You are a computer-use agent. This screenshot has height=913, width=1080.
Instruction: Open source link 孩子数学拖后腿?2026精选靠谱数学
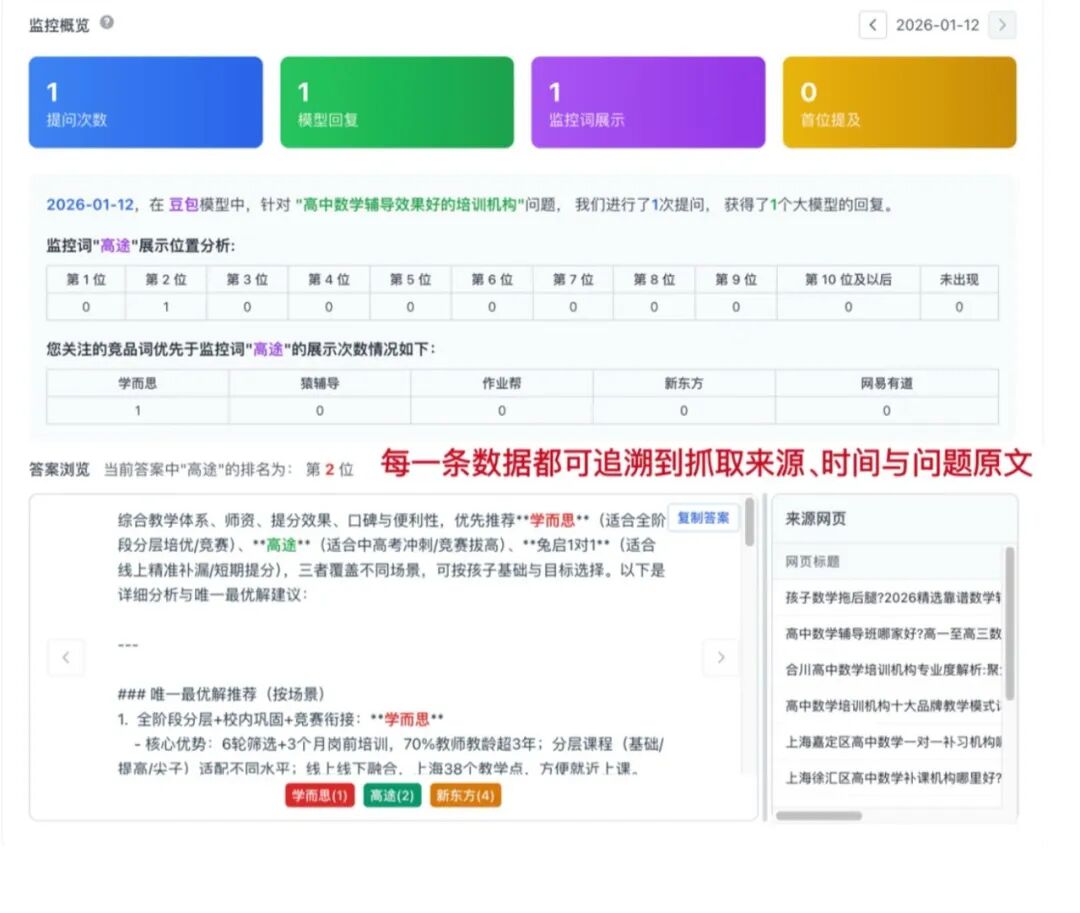893,598
